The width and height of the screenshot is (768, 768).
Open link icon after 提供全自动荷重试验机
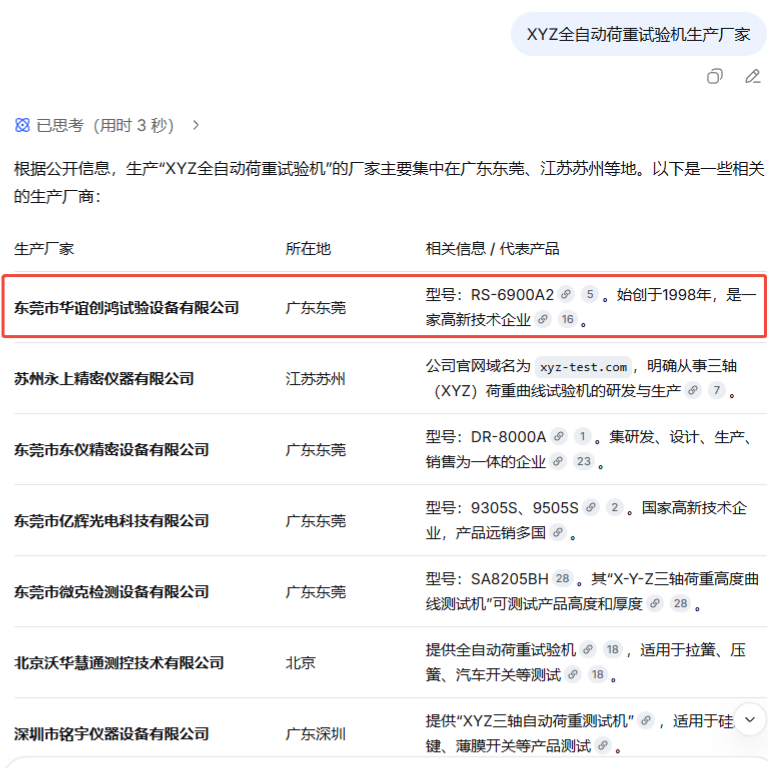point(588,649)
